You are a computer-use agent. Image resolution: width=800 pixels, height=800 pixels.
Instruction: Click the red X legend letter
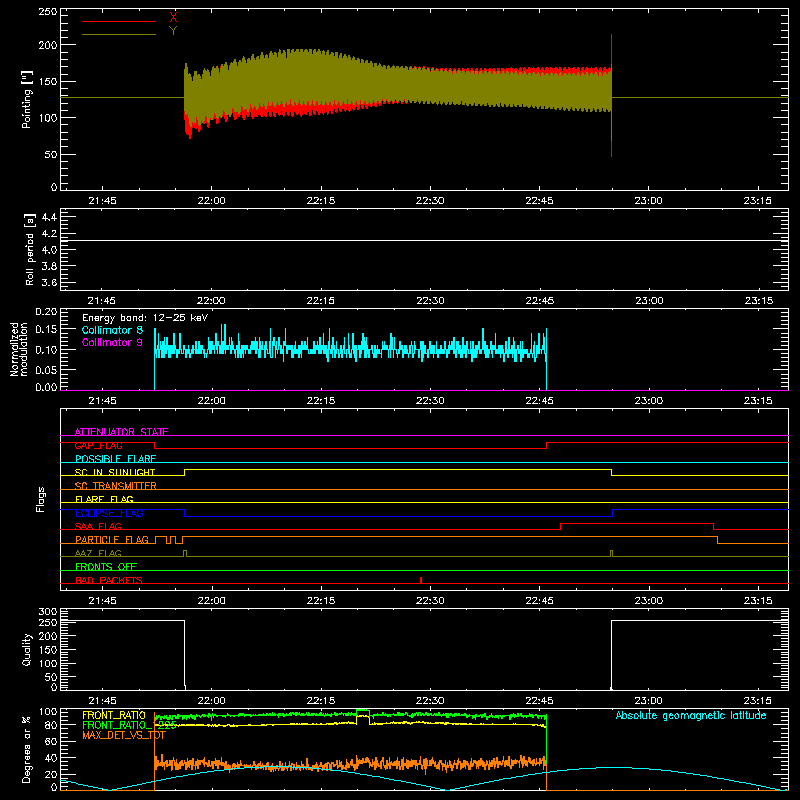coord(173,18)
